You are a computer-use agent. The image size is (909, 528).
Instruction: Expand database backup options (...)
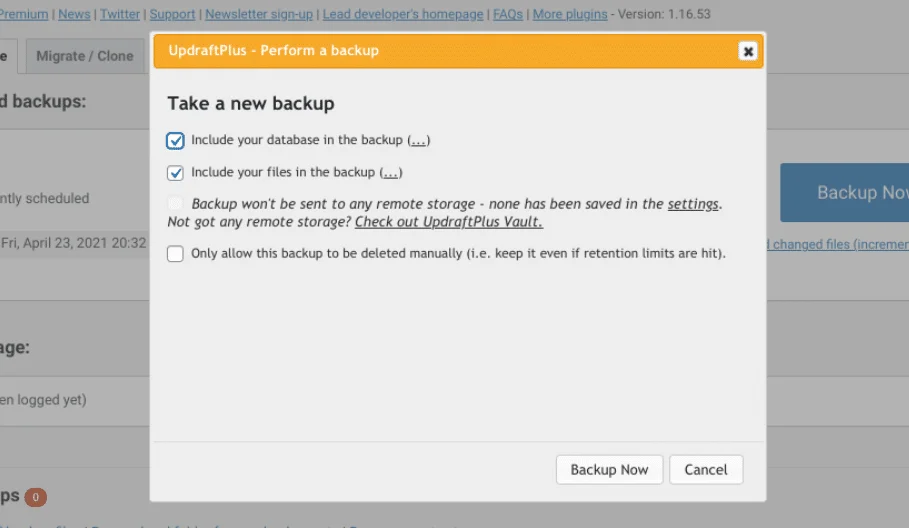(419, 141)
